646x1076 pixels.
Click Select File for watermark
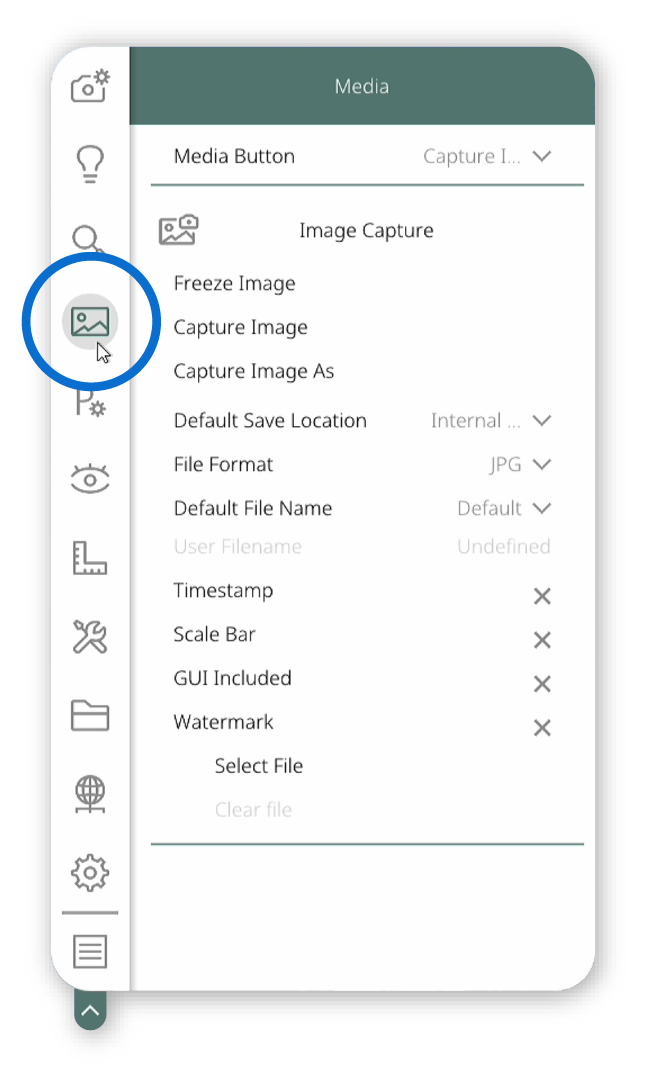259,766
